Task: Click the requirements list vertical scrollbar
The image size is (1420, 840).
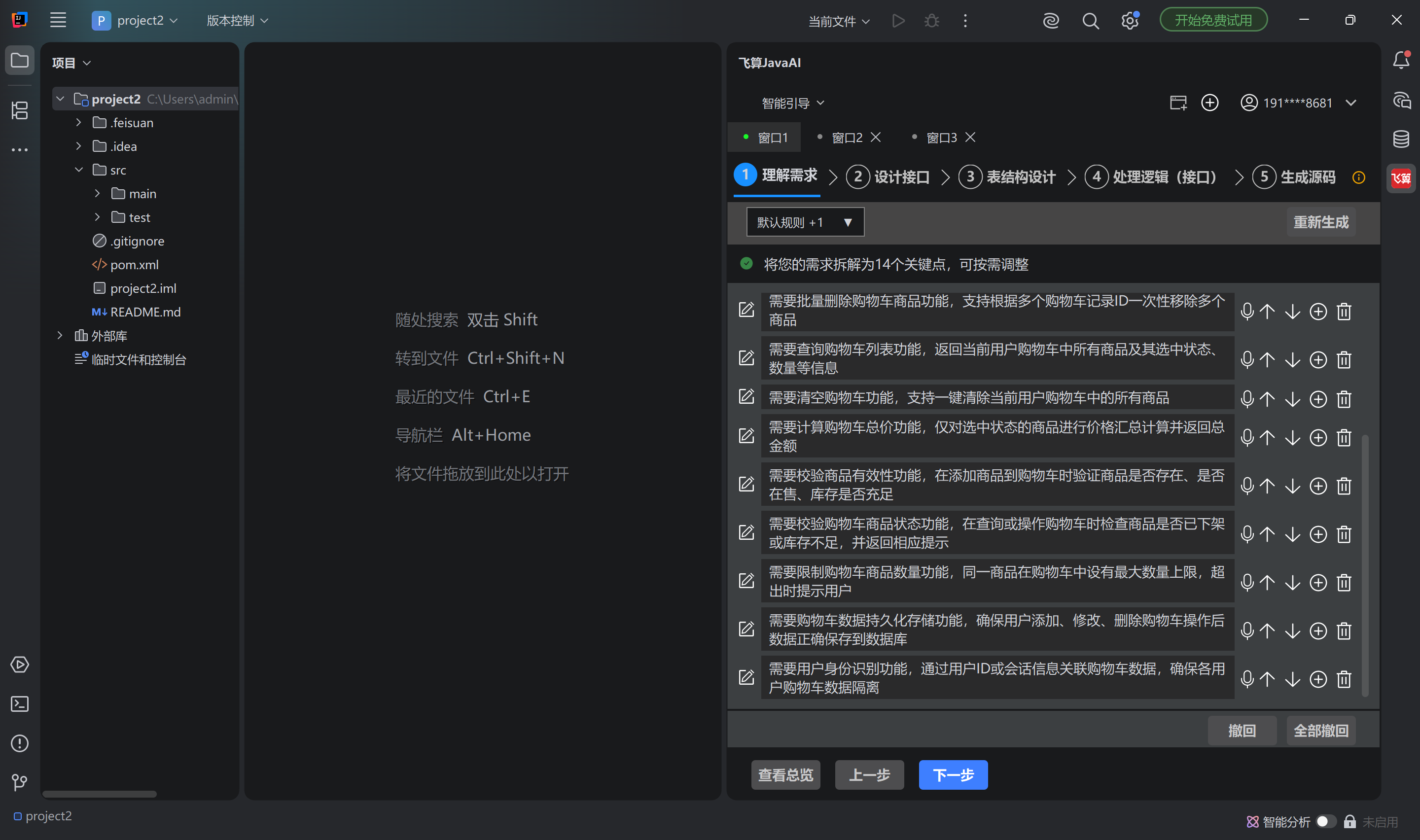Action: (1365, 565)
